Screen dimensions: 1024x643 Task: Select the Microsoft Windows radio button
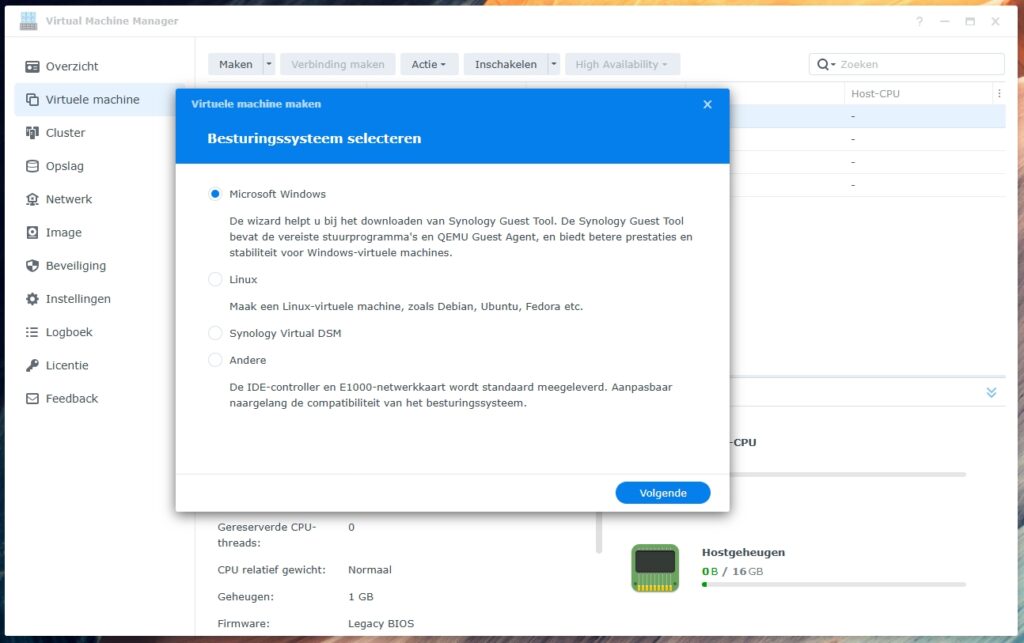215,194
